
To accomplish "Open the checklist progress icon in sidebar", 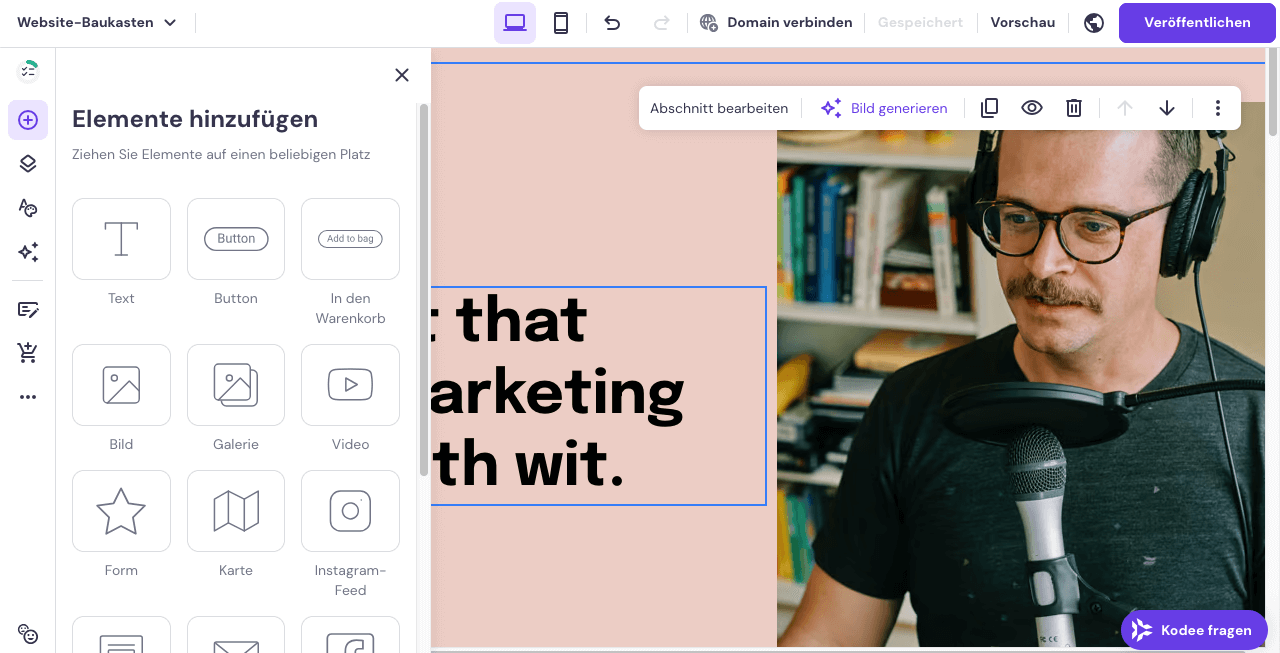I will [28, 70].
